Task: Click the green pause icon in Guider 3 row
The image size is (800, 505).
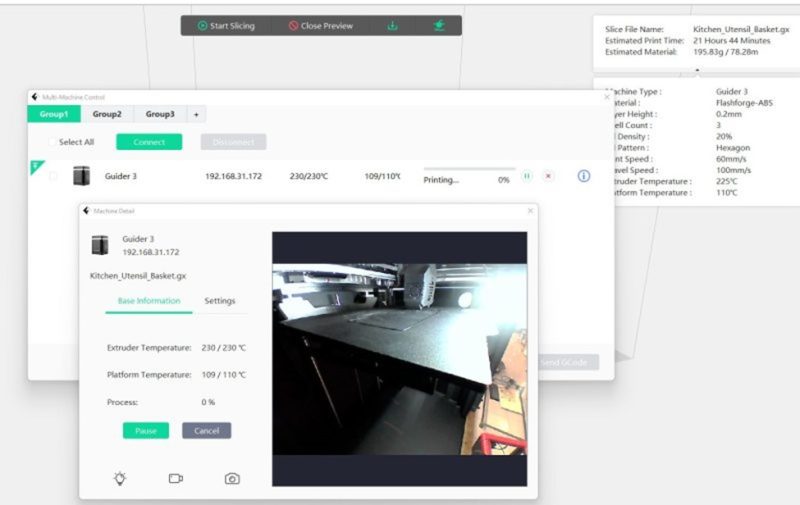Action: coord(527,177)
